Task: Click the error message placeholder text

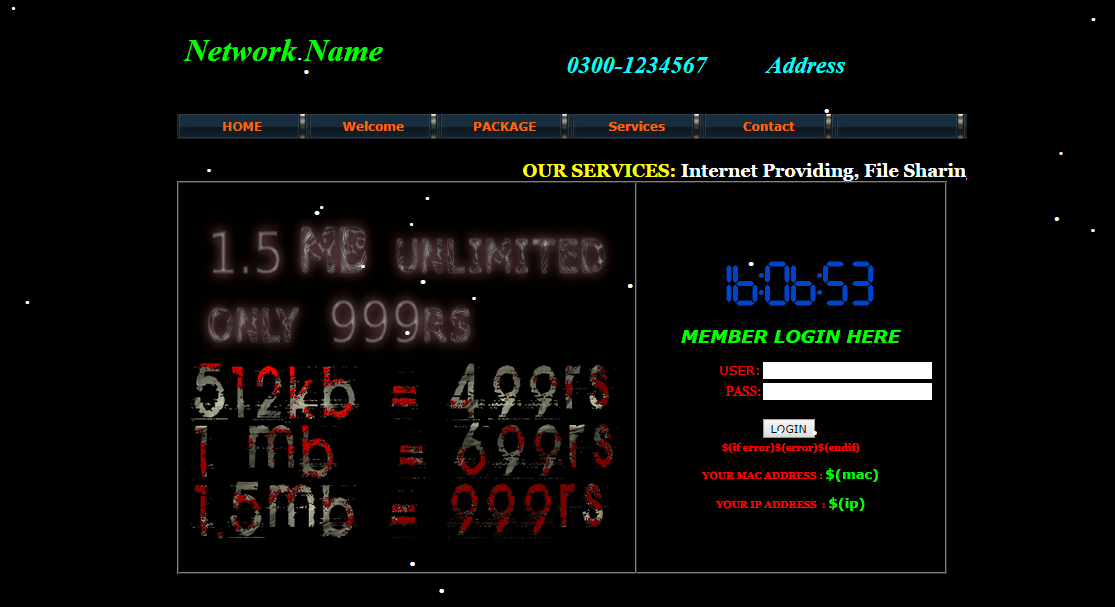Action: [x=789, y=447]
